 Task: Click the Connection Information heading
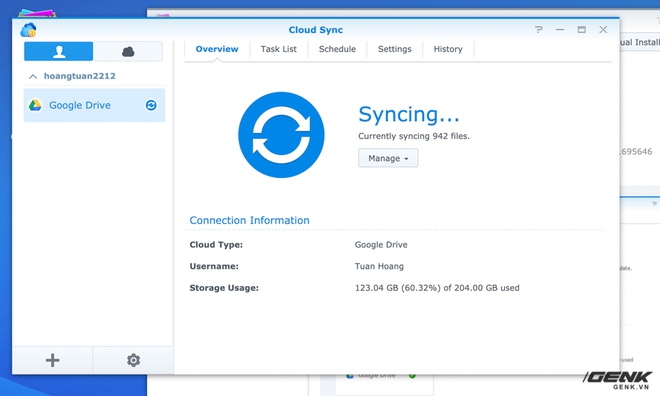(249, 220)
